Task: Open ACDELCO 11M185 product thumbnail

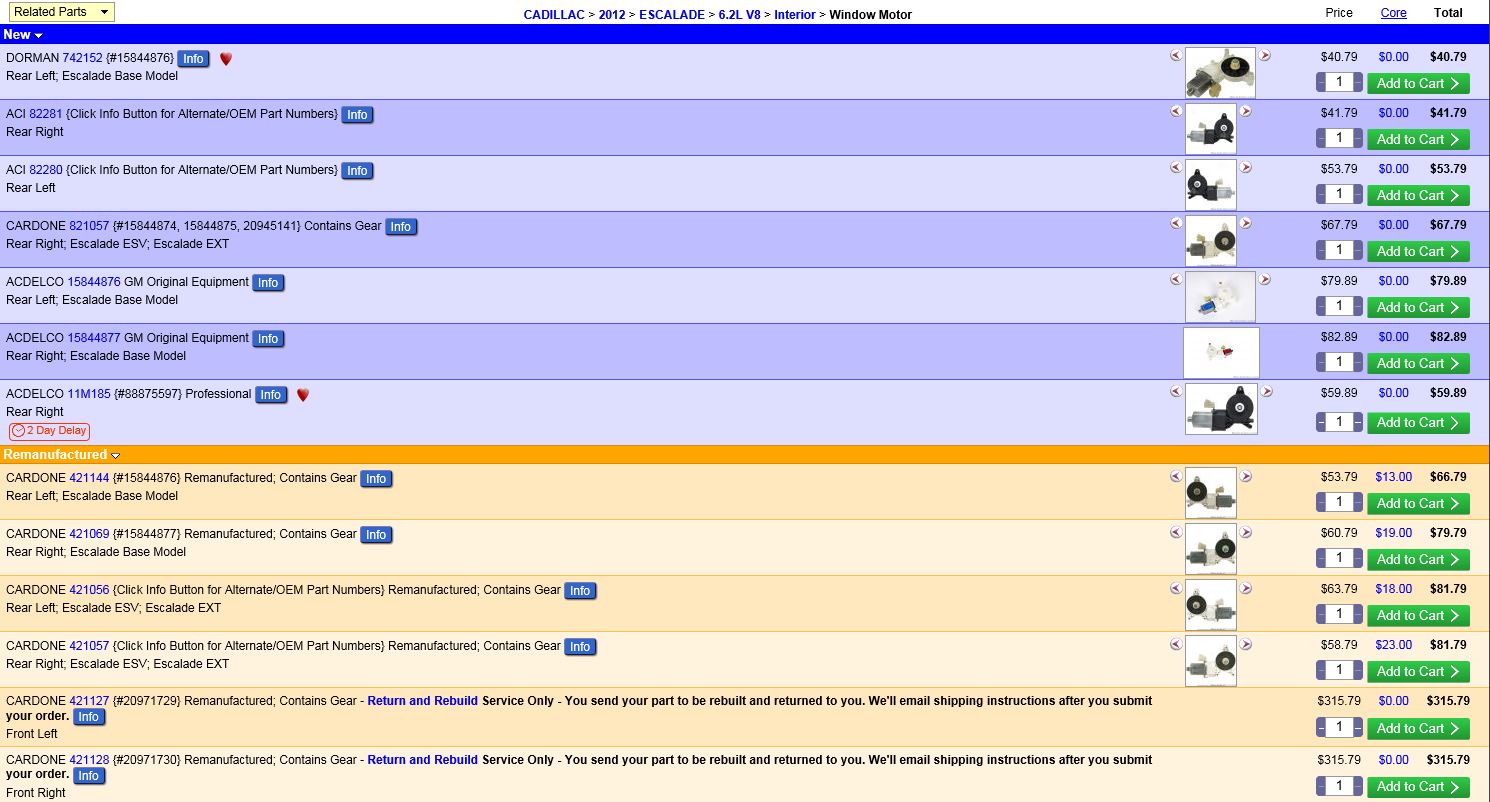Action: [1221, 409]
